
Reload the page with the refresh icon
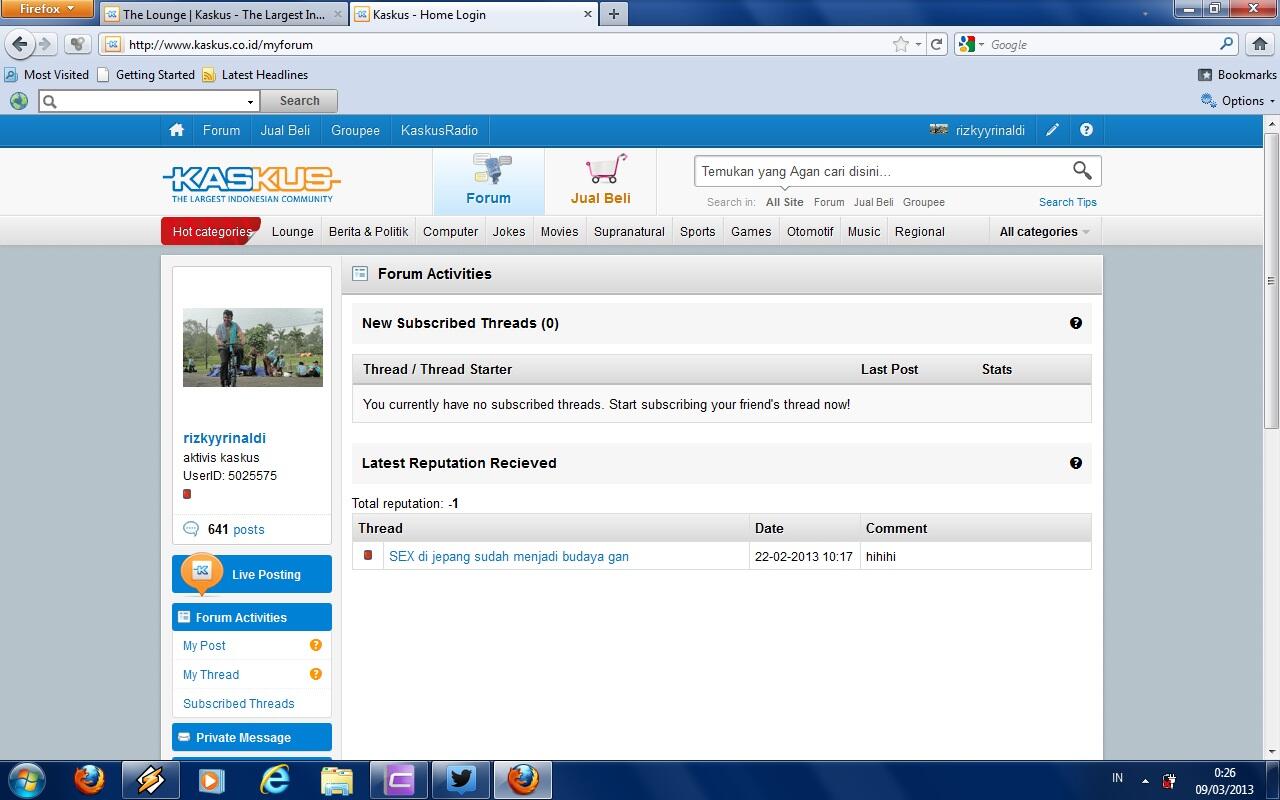pos(937,44)
